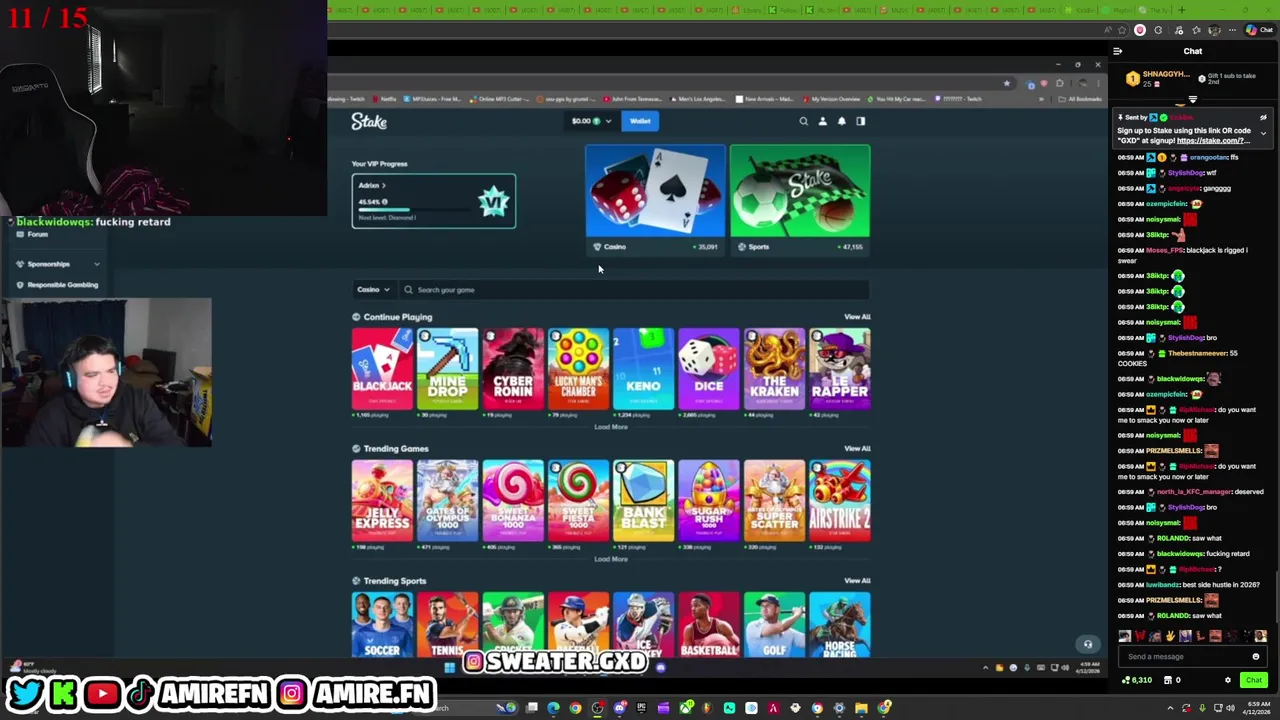Open the Stake notifications bell
1280x720 pixels.
(841, 121)
